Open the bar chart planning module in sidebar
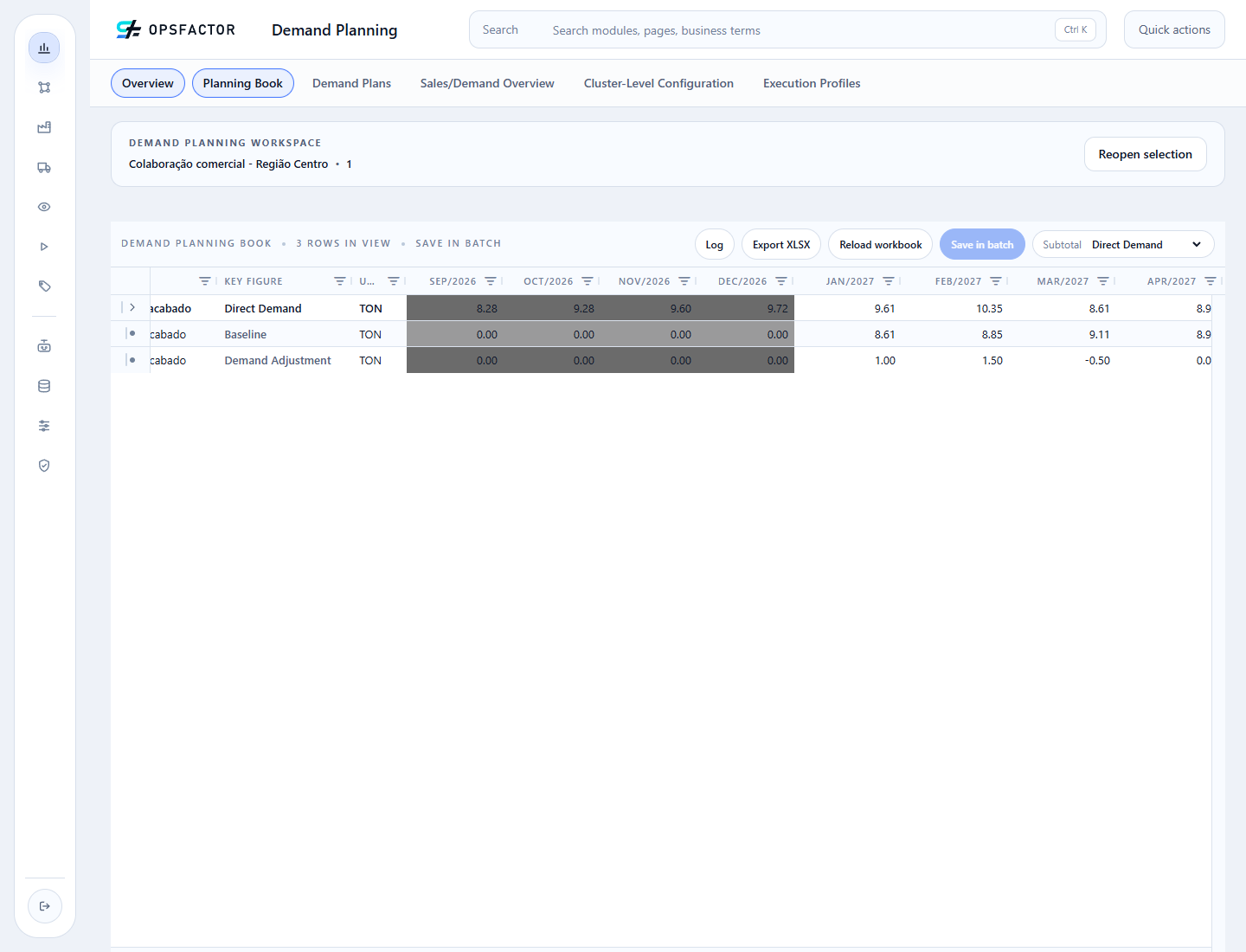 point(44,48)
